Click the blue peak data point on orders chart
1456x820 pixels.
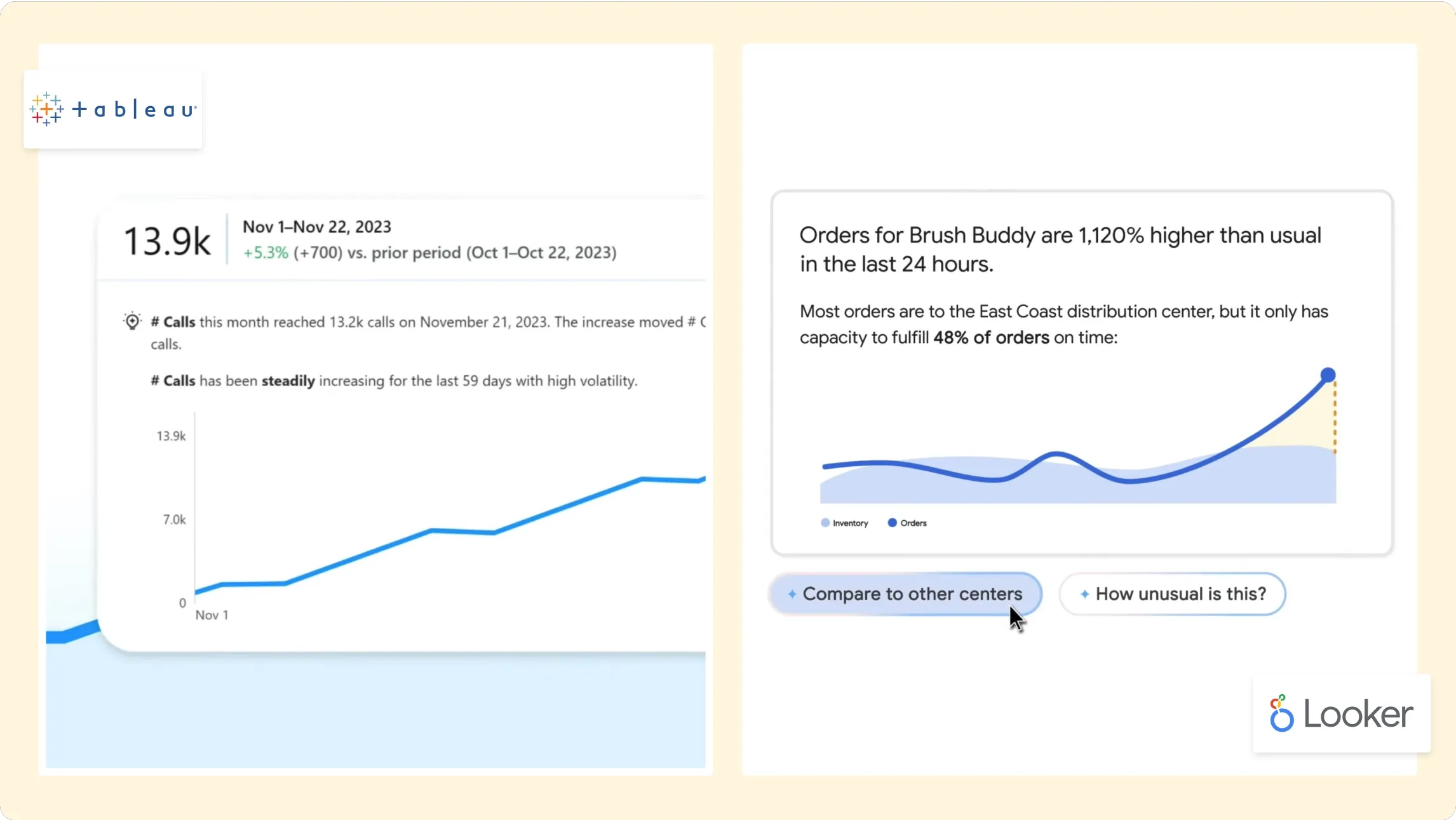(1328, 375)
